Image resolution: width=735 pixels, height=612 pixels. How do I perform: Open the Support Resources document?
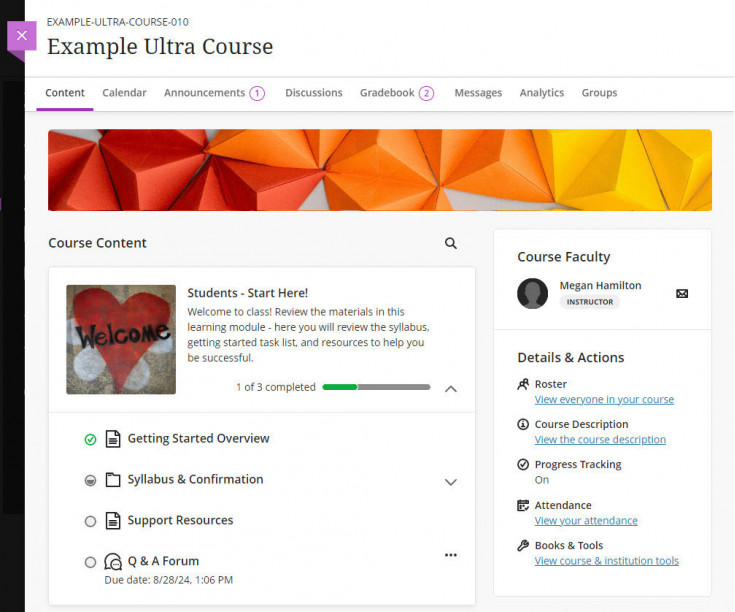pos(180,520)
